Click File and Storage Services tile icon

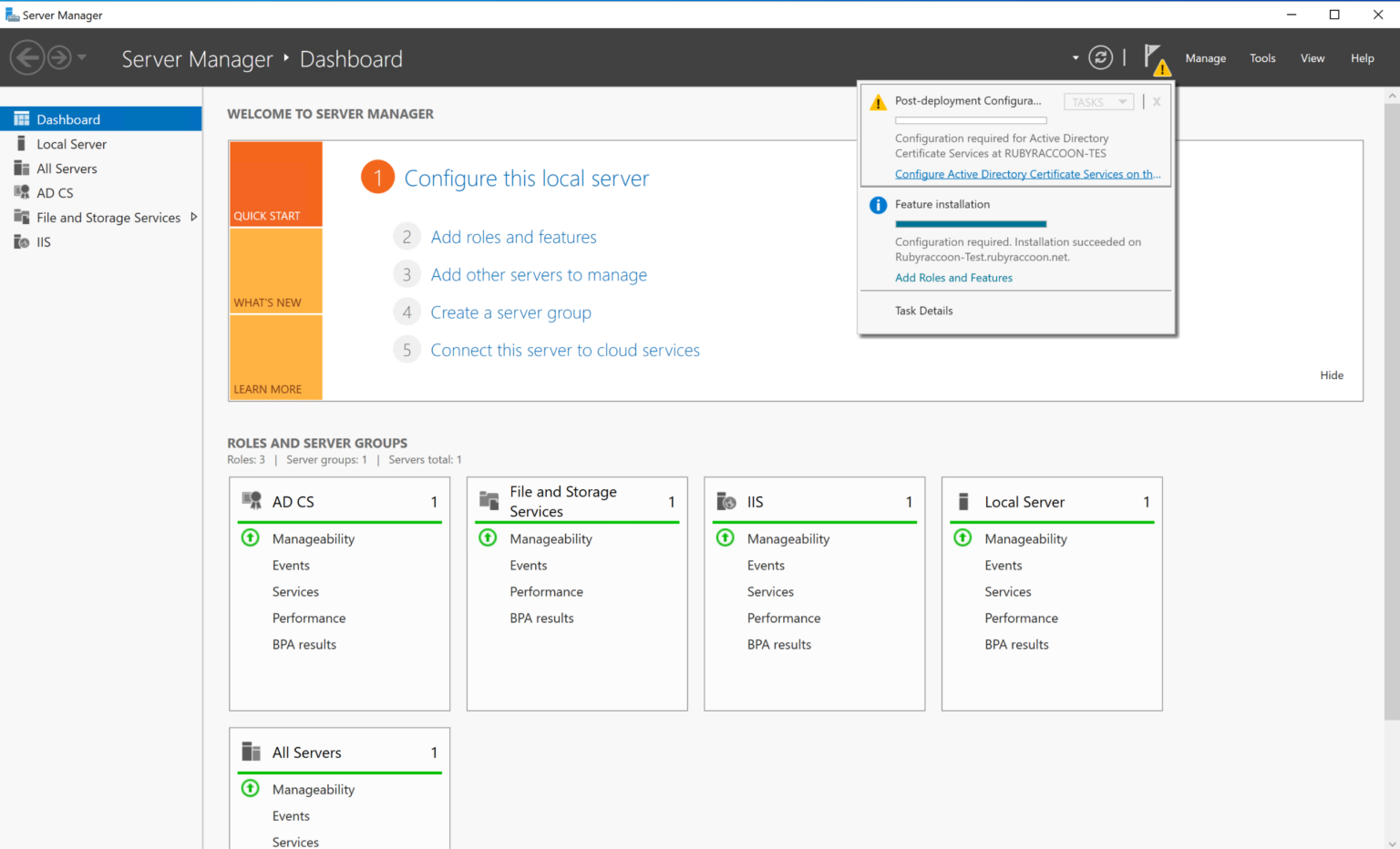pos(489,500)
